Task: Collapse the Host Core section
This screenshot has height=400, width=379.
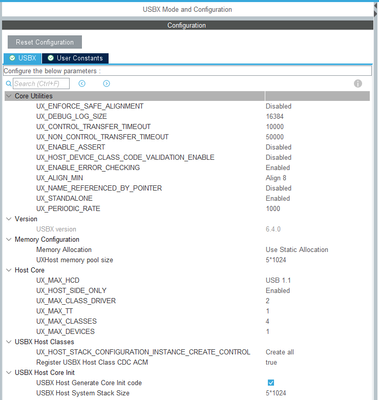Action: 9,270
